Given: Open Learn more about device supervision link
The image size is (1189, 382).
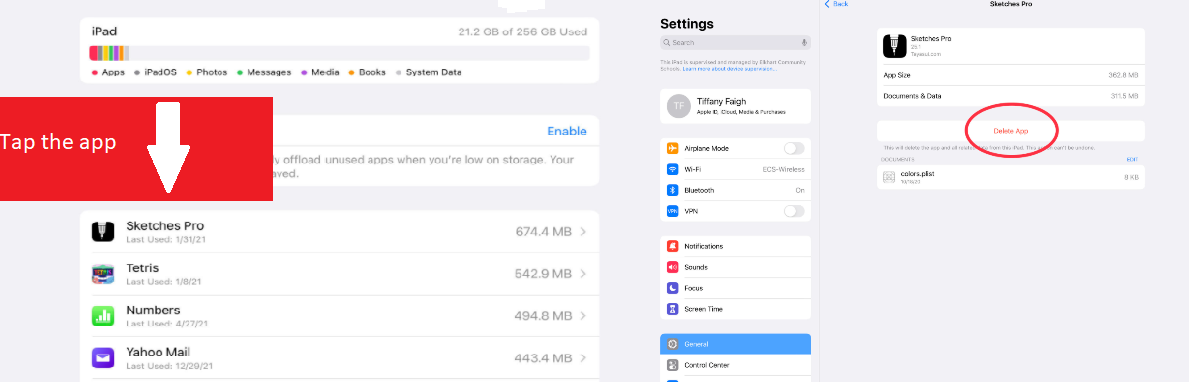Looking at the screenshot, I should click(729, 69).
